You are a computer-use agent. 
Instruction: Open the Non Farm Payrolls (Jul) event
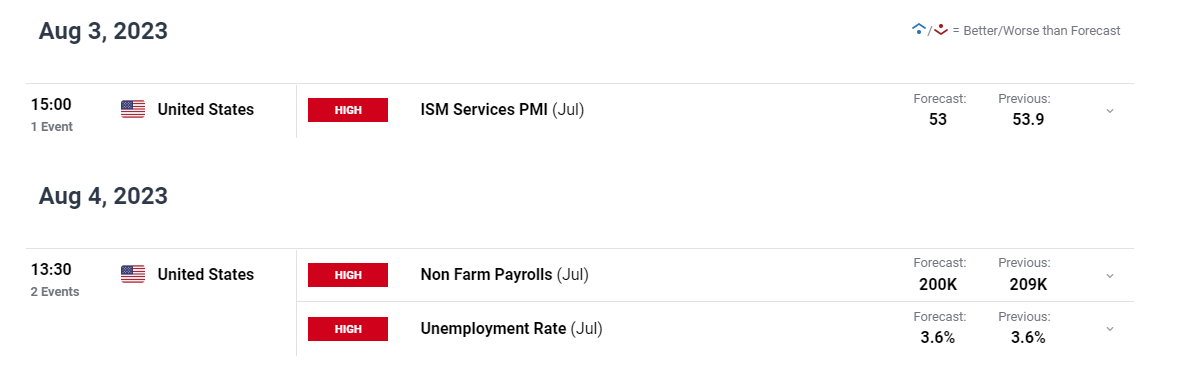tap(505, 275)
